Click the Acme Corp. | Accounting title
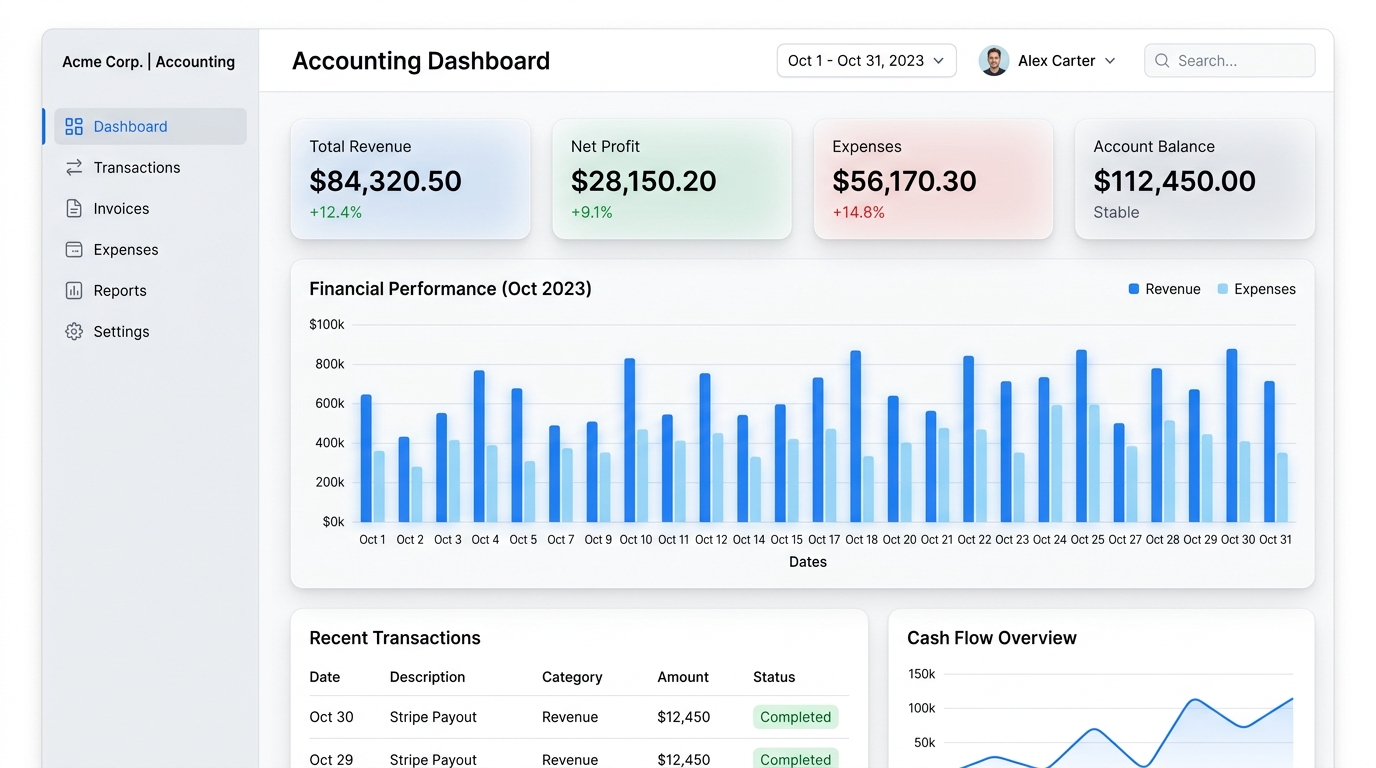This screenshot has height=768, width=1376. click(149, 62)
